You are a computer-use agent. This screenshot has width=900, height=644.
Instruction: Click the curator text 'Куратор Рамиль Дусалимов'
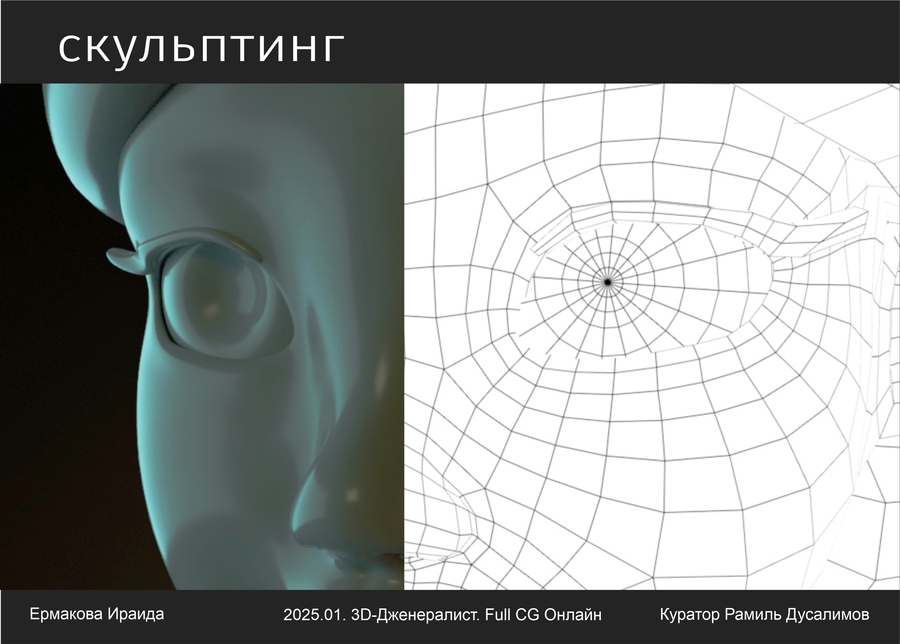(x=765, y=614)
